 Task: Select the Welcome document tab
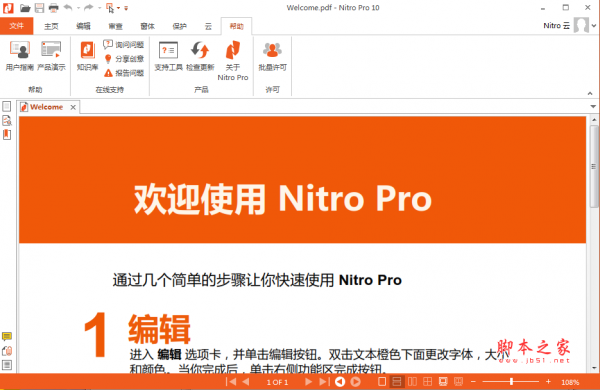(46, 107)
